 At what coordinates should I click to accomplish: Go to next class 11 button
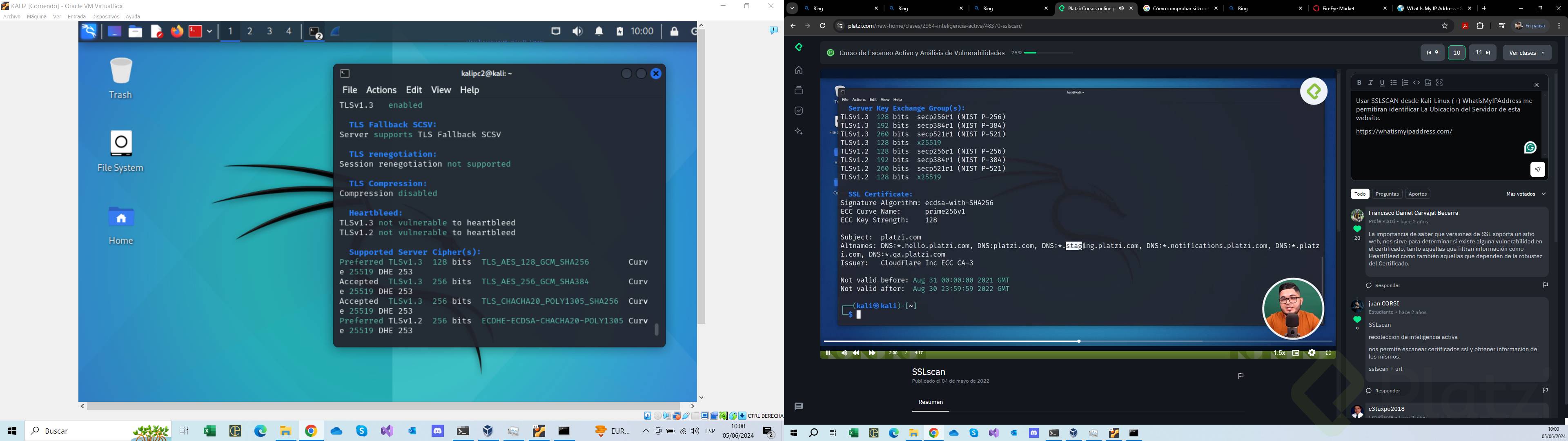point(1482,53)
